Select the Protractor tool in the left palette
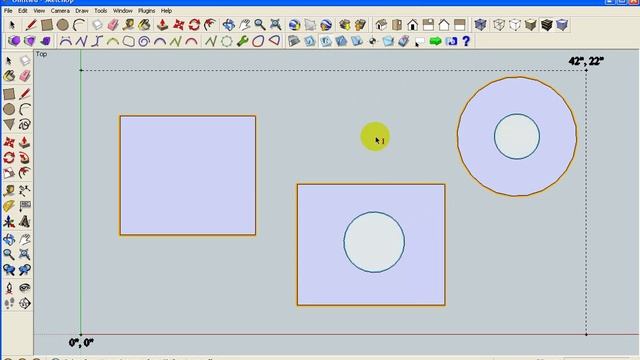Image resolution: width=640 pixels, height=360 pixels. tap(9, 206)
